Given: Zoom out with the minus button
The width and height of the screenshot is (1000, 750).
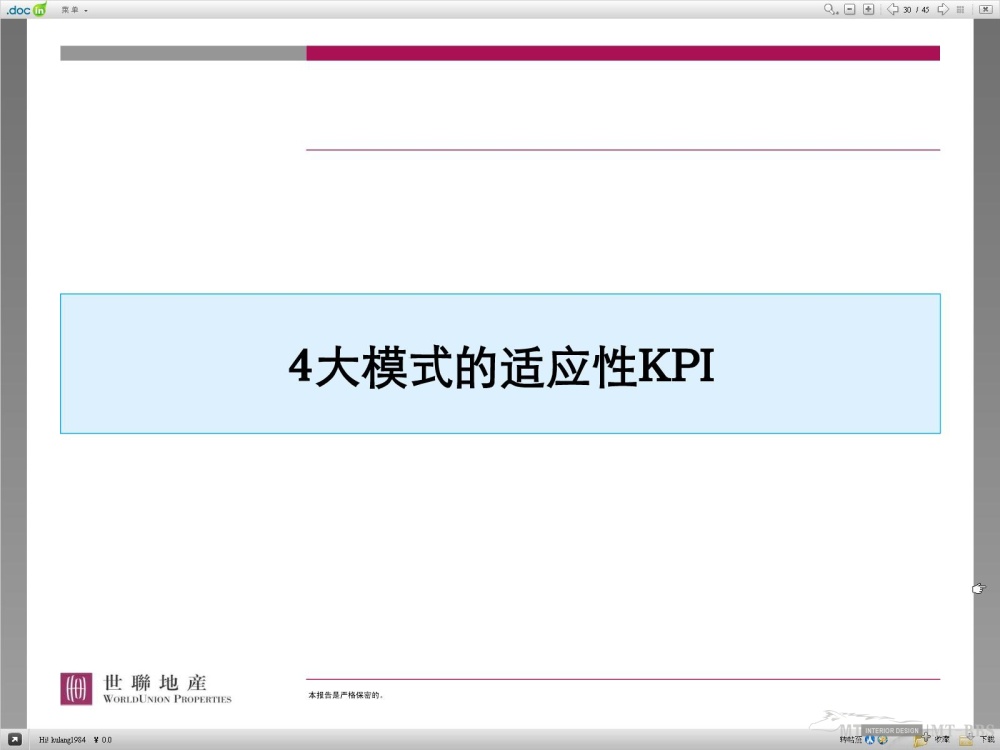Looking at the screenshot, I should 850,9.
